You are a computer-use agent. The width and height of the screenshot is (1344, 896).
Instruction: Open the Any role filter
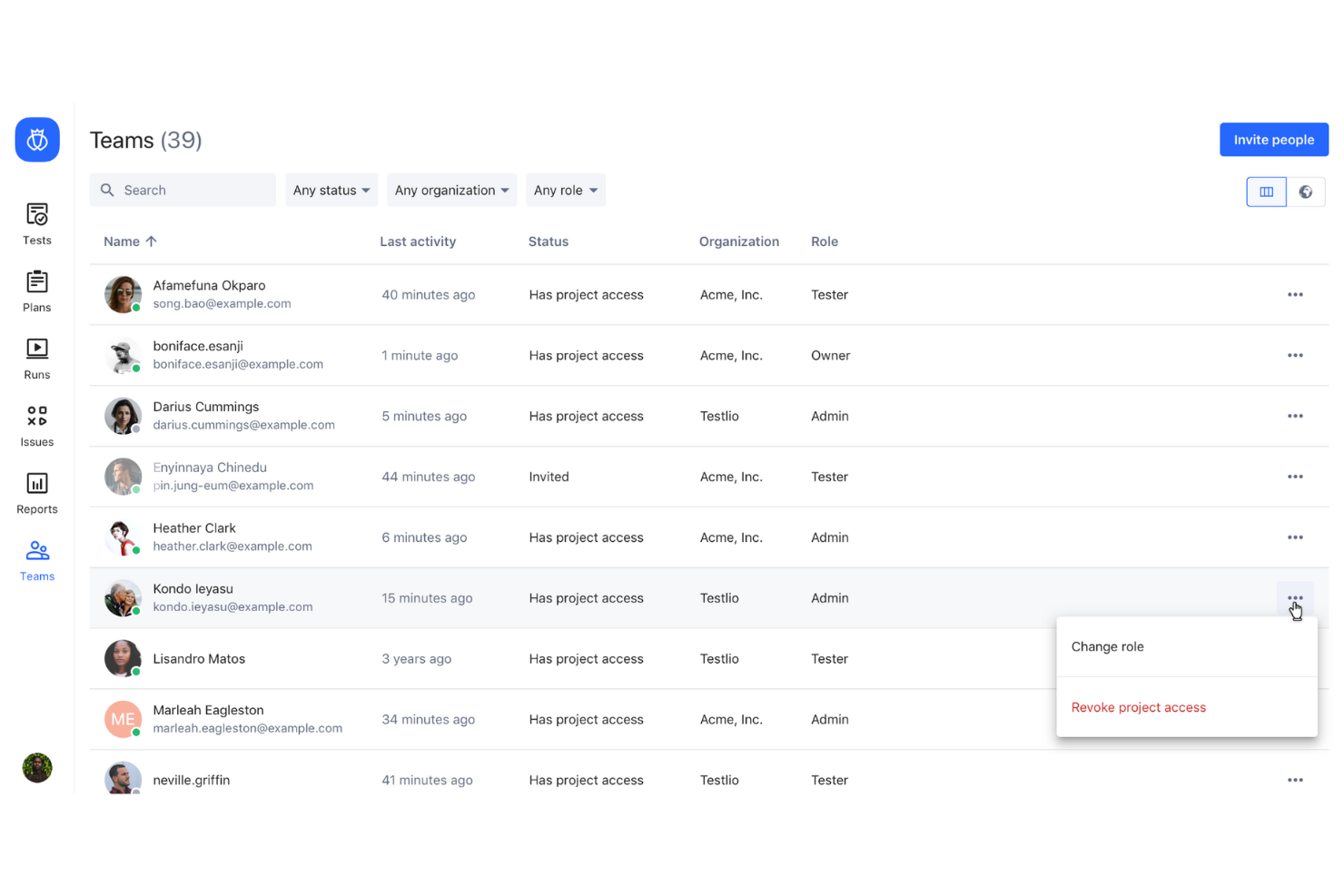point(565,190)
